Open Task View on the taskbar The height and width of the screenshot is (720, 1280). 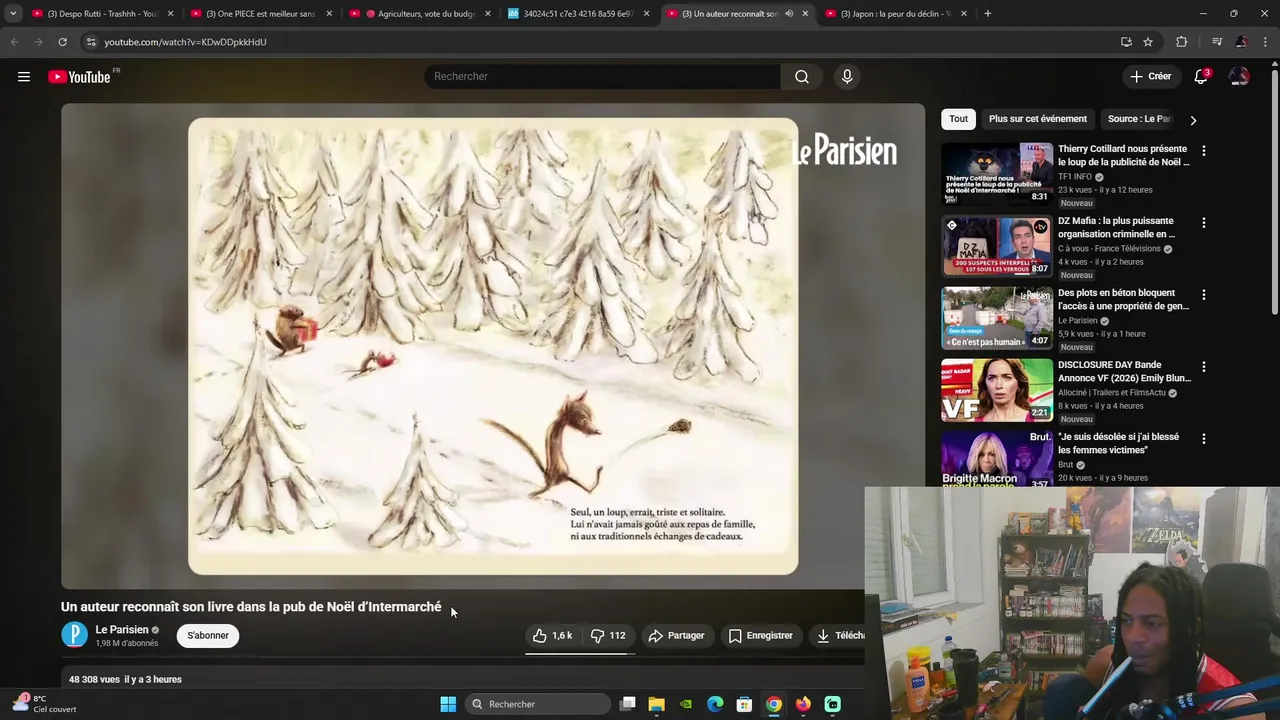tap(628, 704)
